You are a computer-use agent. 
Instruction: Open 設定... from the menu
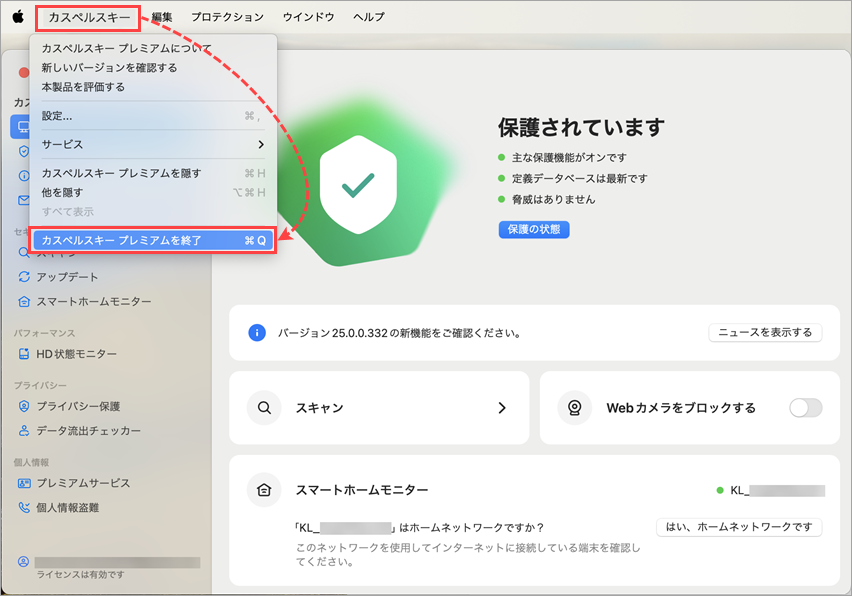[x=154, y=116]
